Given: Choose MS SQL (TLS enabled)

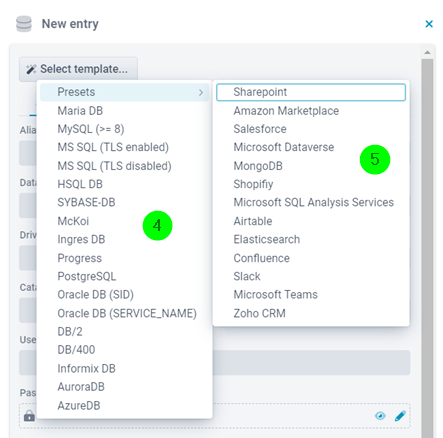Looking at the screenshot, I should [124, 147].
